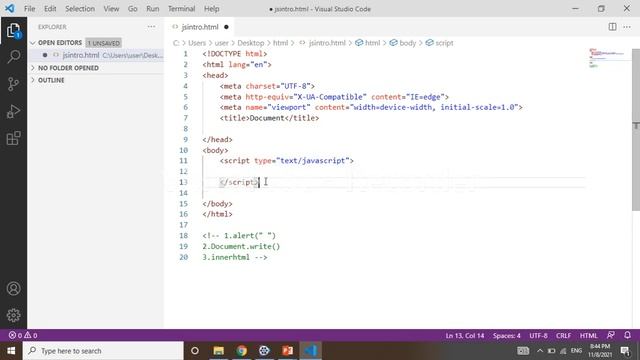The height and width of the screenshot is (360, 640).
Task: Open the notifications bell in status bar
Action: [627, 335]
